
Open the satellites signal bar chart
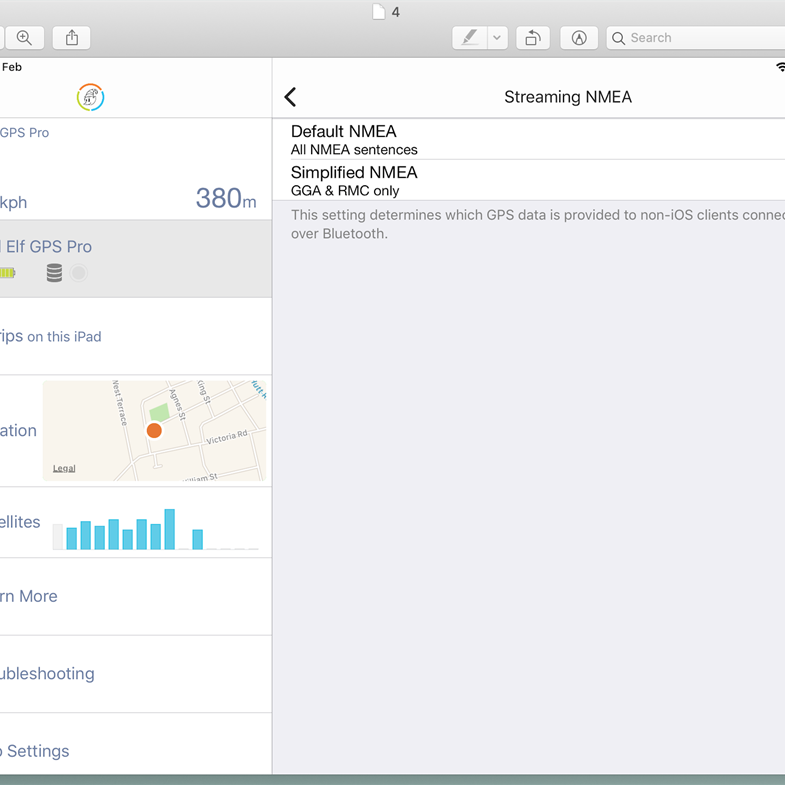point(155,528)
